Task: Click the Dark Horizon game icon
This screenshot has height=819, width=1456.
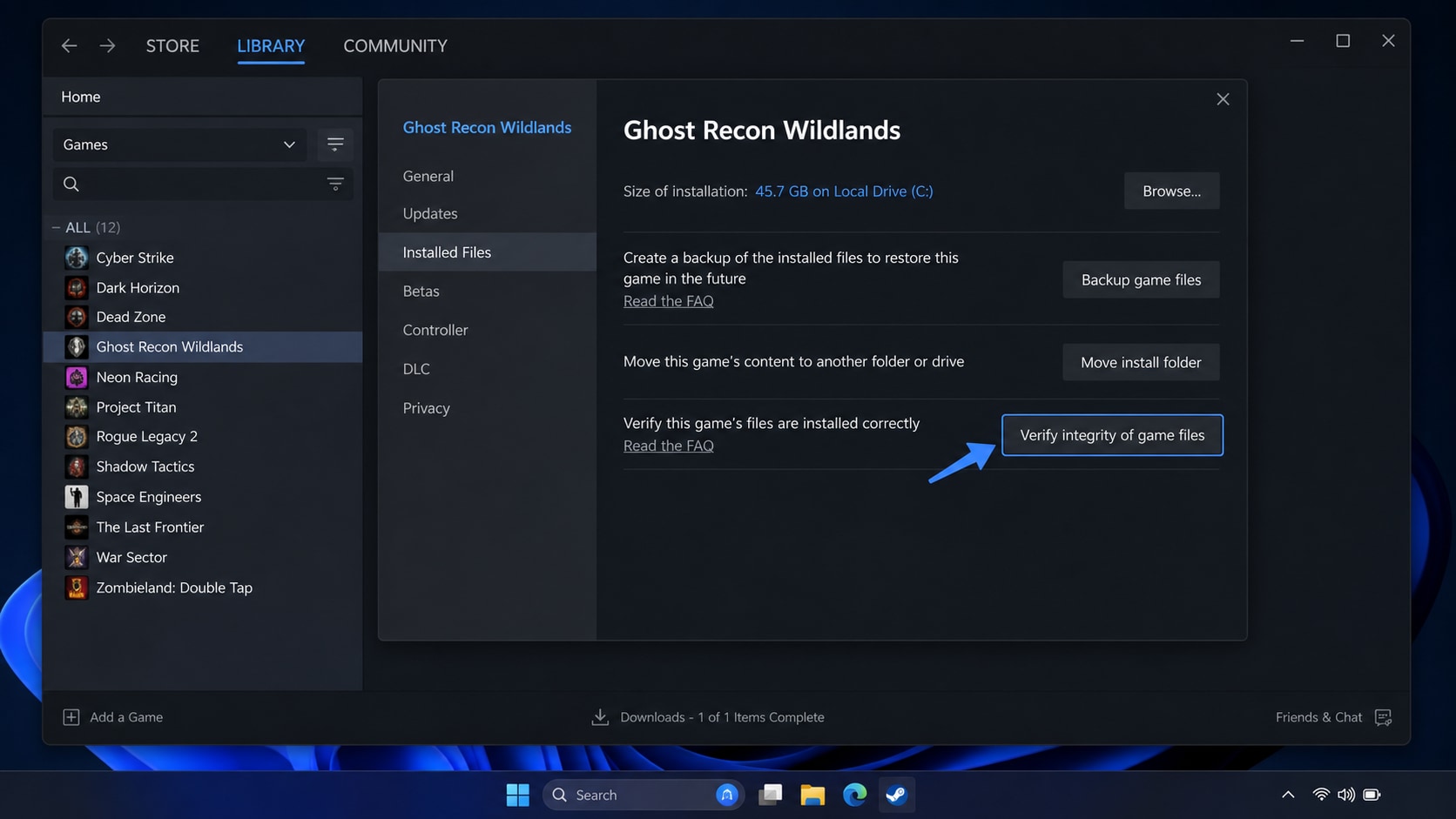Action: [x=77, y=287]
